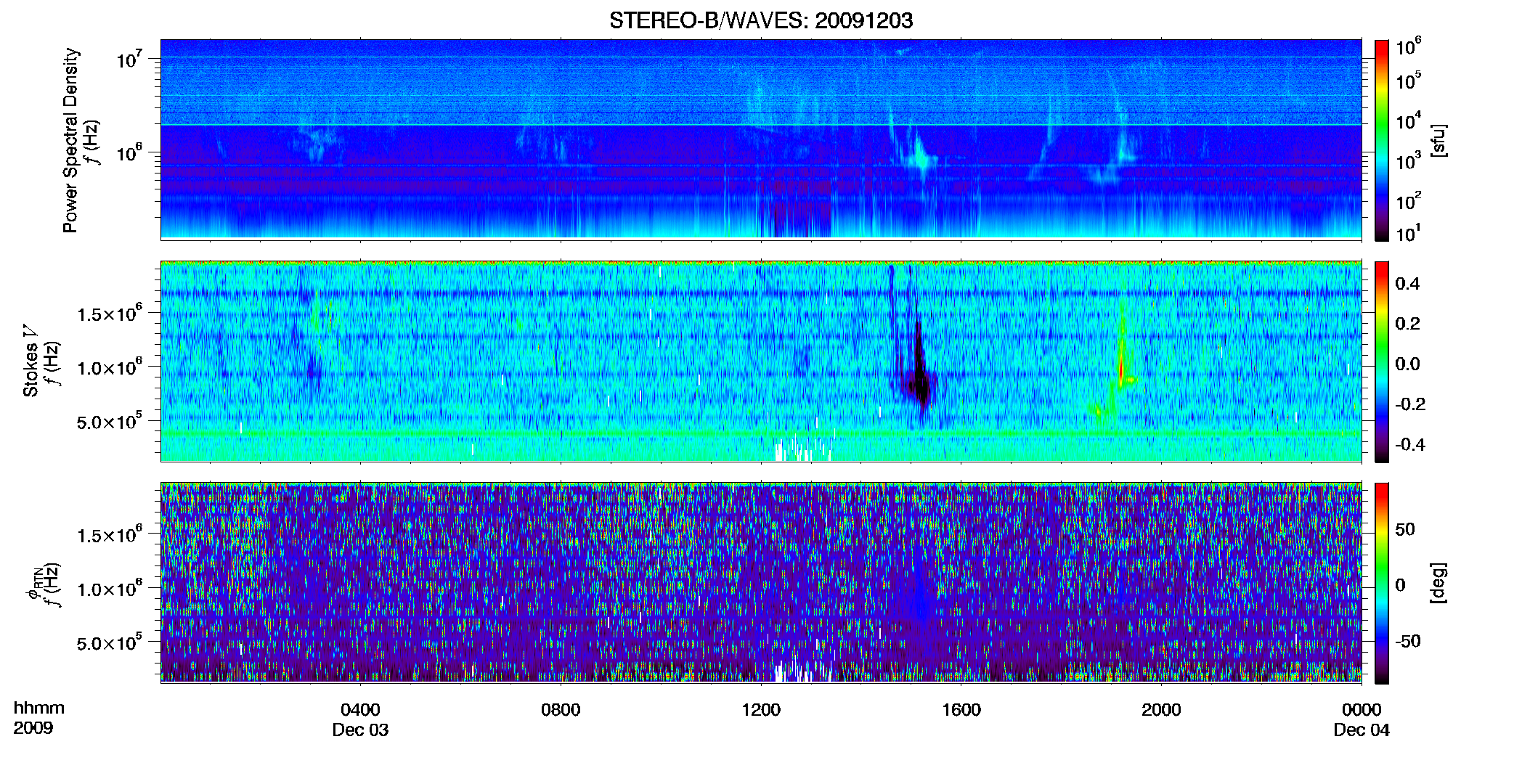Image resolution: width=1522 pixels, height=784 pixels.
Task: Click the -0.4 label on Stokes V color bar
Action: point(1409,444)
